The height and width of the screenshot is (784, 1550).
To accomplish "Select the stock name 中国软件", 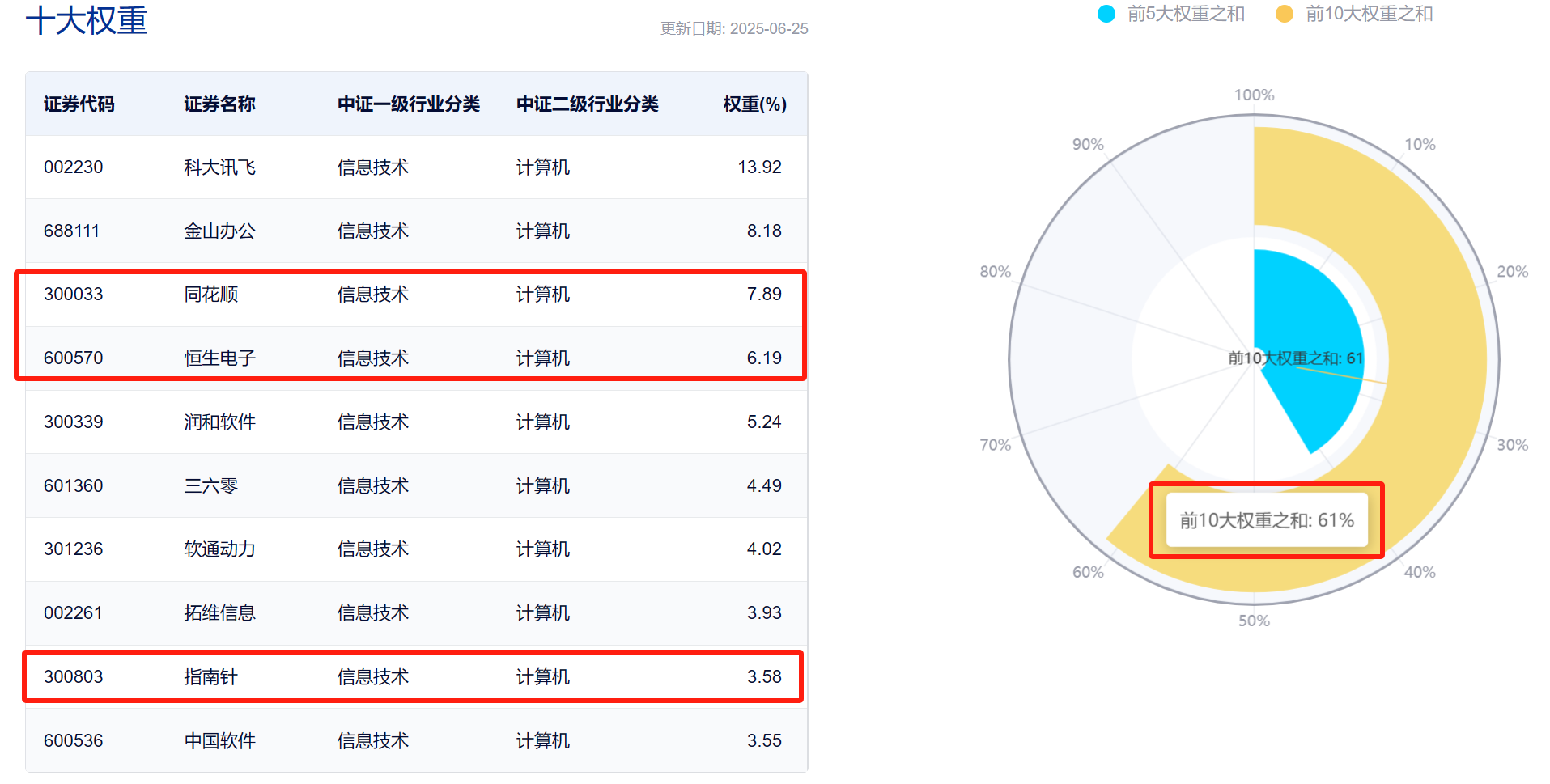I will (x=219, y=741).
